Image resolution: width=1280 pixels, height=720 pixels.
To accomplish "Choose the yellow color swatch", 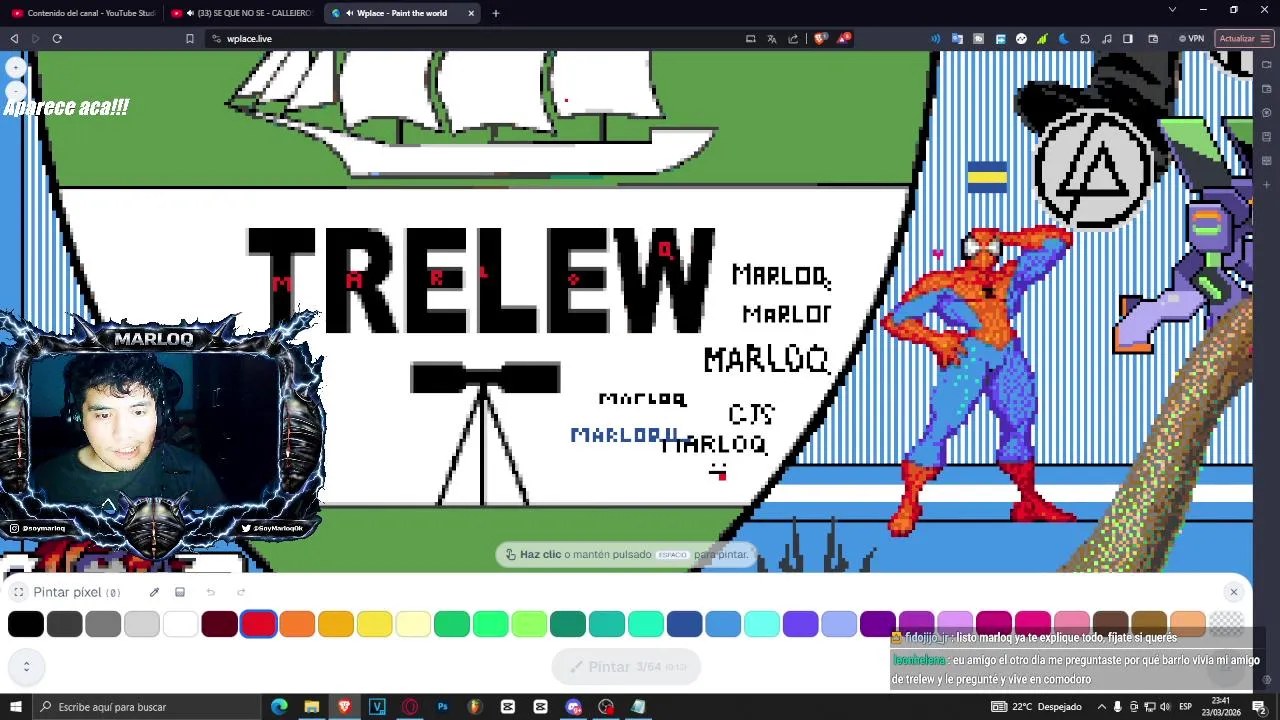I will coord(374,624).
